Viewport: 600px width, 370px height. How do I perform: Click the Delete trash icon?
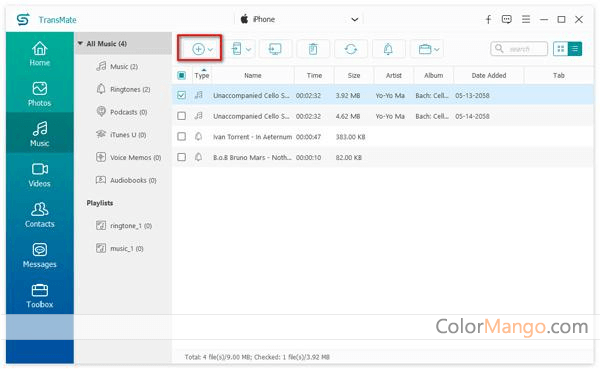pyautogui.click(x=313, y=49)
